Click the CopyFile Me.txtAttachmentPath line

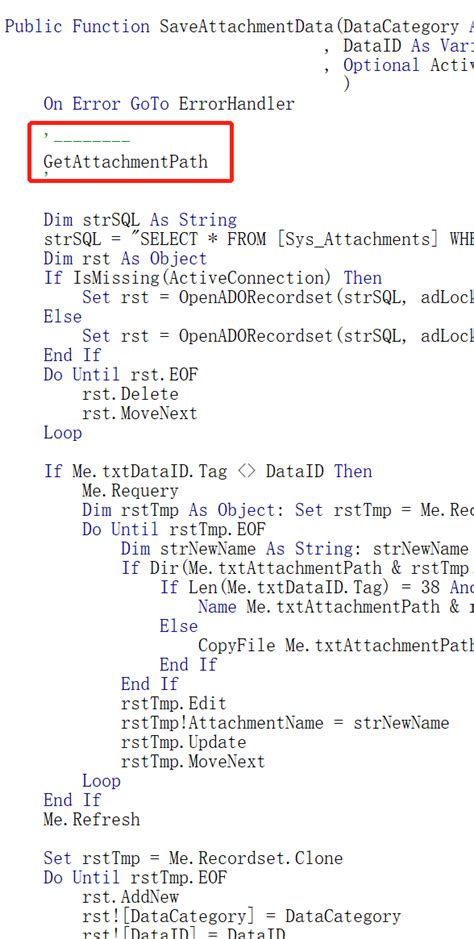tap(336, 646)
